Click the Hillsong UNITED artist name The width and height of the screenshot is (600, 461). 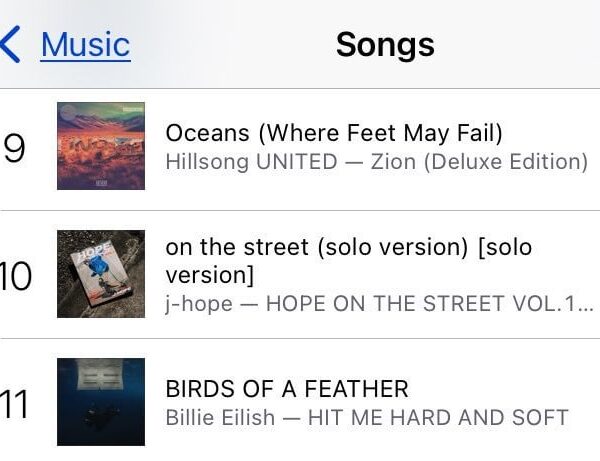pyautogui.click(x=251, y=161)
